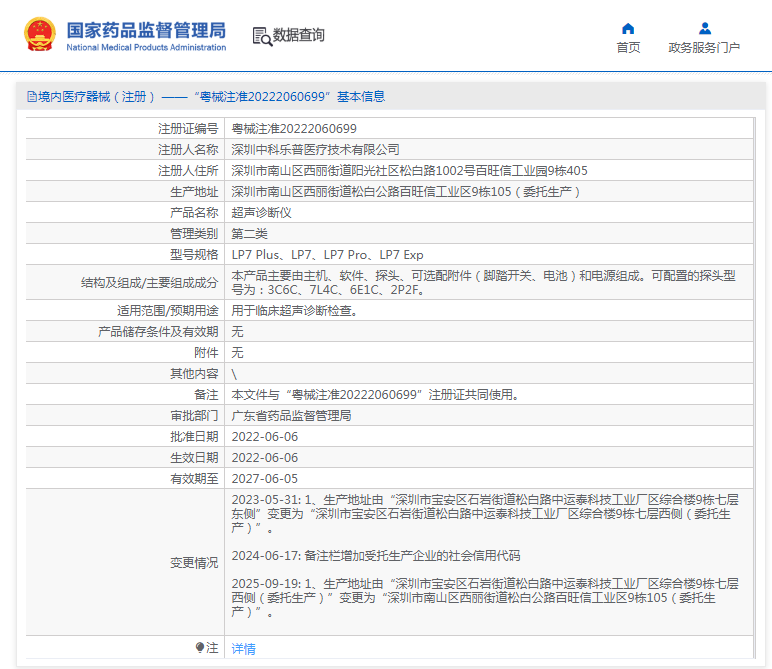Click the data query magnifier icon
The height and width of the screenshot is (669, 772).
coord(262,36)
